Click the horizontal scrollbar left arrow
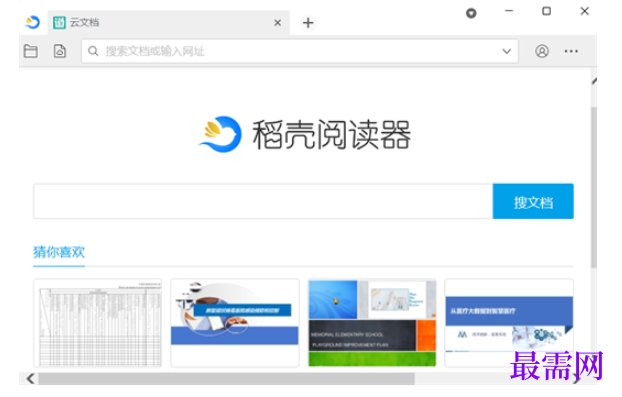The image size is (622, 397). pyautogui.click(x=30, y=379)
